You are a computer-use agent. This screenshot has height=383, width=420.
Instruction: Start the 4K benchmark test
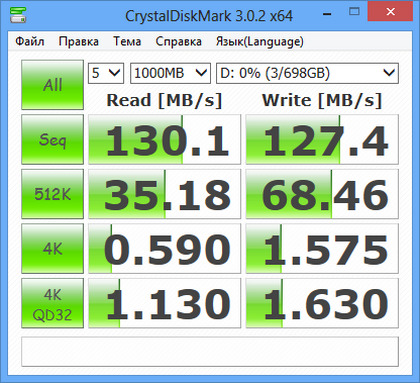(x=52, y=249)
